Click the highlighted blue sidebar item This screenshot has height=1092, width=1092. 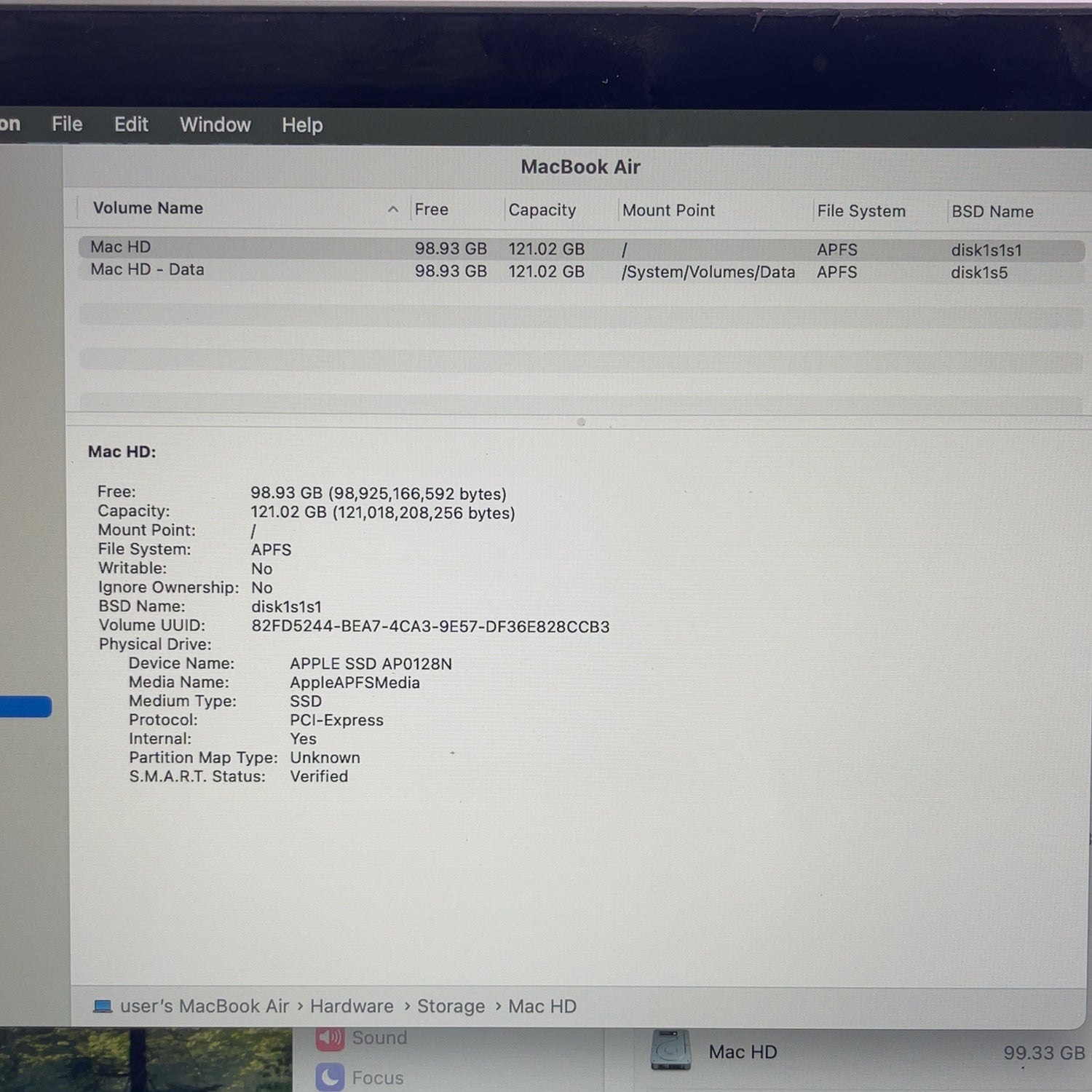pyautogui.click(x=25, y=707)
